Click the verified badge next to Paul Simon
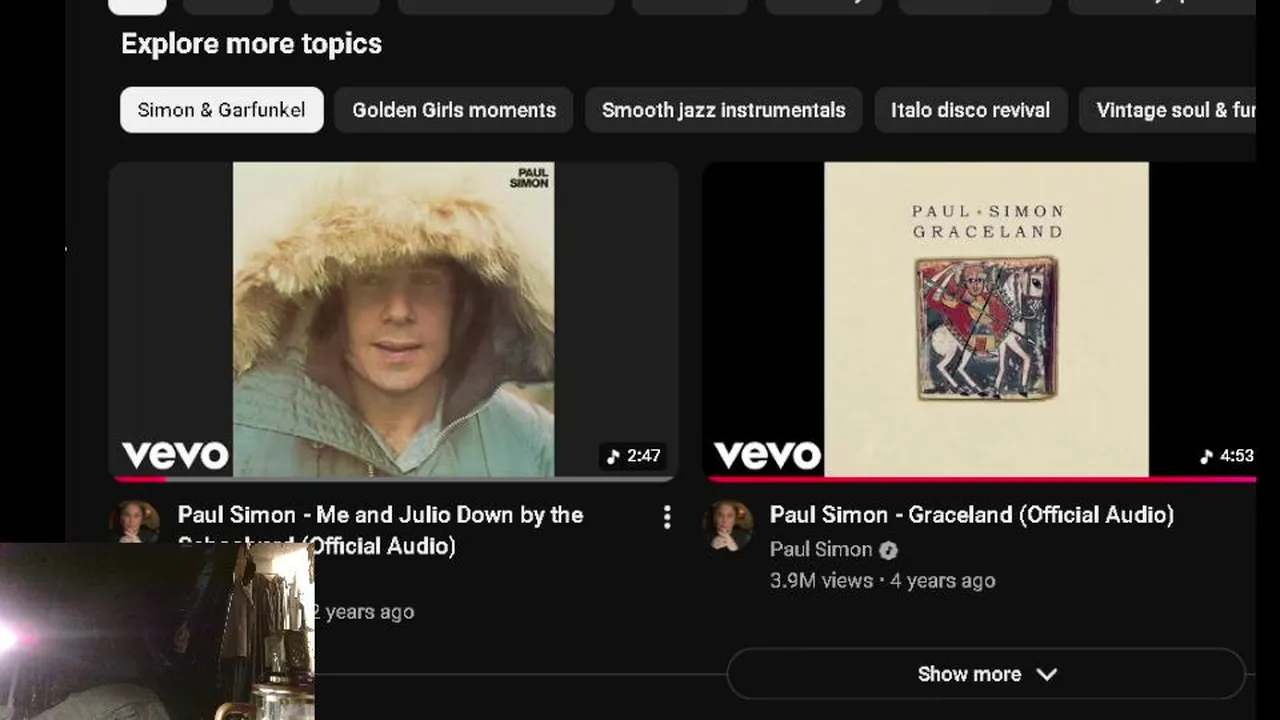1280x720 pixels. pyautogui.click(x=888, y=550)
